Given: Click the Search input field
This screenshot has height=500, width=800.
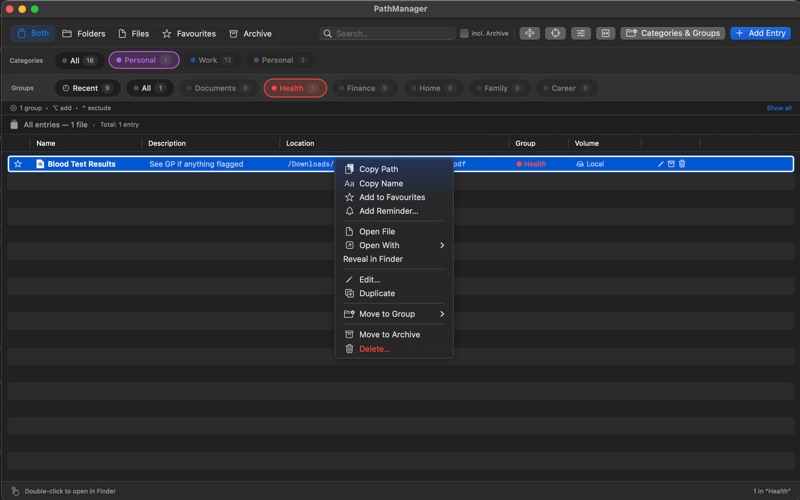Looking at the screenshot, I should [388, 34].
